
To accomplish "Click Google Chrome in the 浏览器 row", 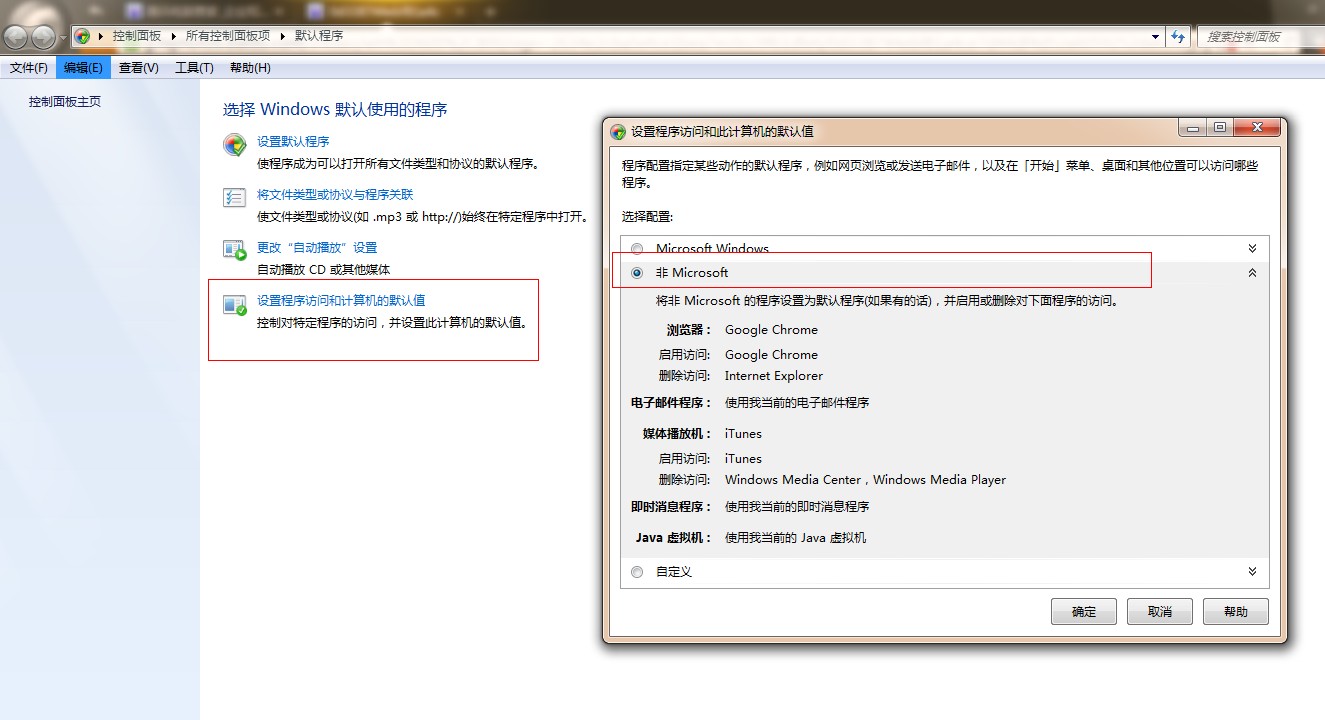I will coord(771,330).
